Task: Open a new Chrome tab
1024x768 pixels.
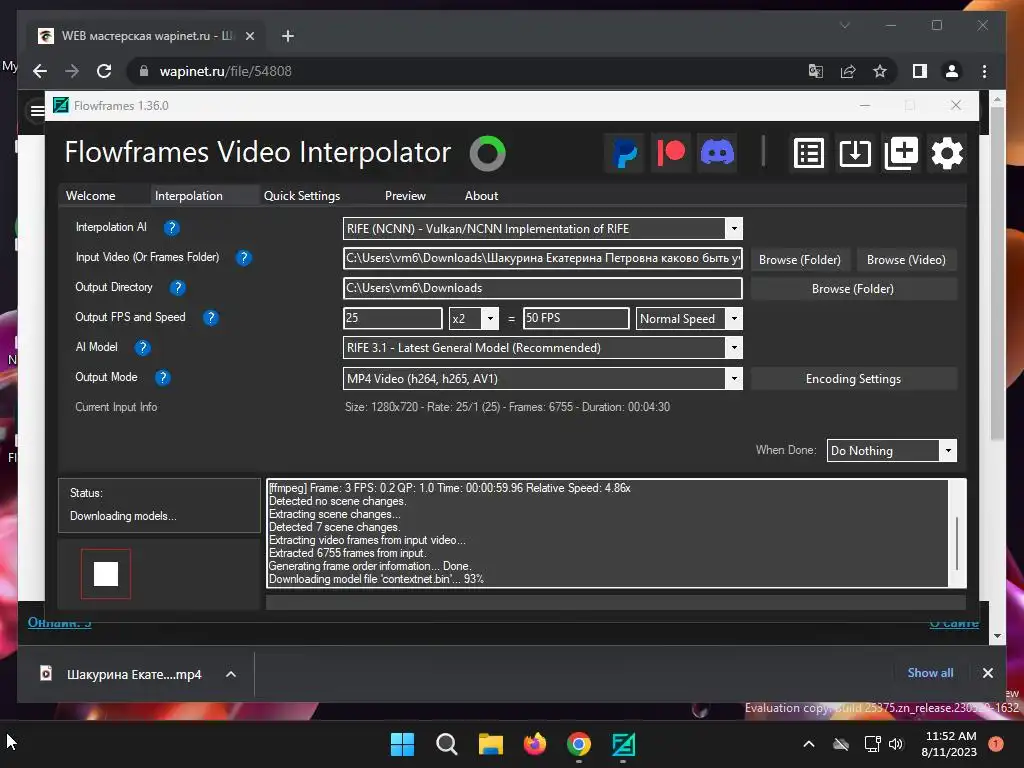Action: click(287, 36)
